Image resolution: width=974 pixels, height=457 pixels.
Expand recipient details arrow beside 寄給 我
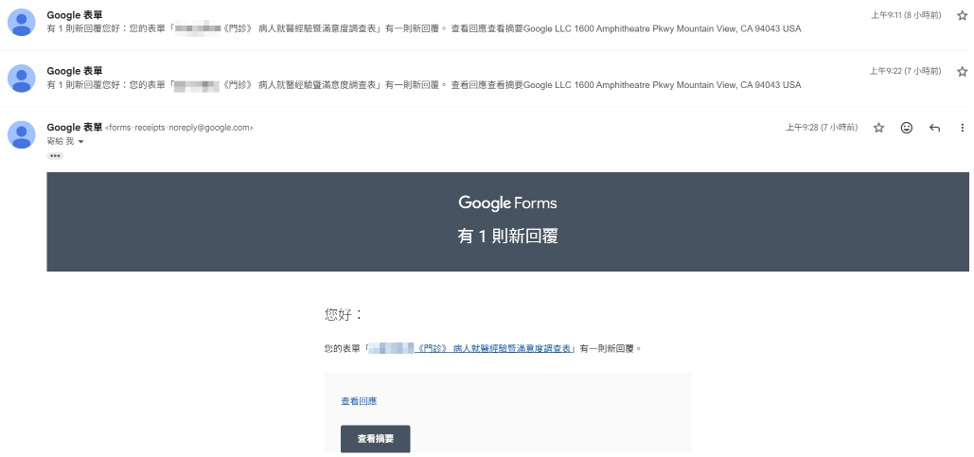81,142
